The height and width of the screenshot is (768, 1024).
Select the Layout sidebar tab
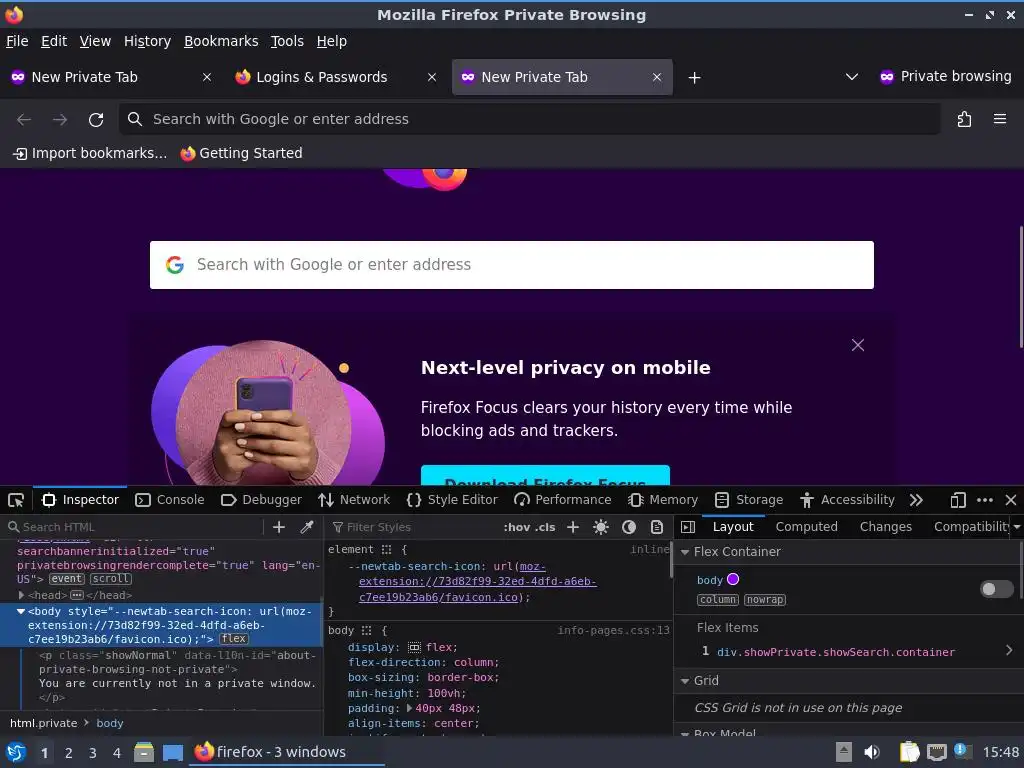[x=733, y=527]
